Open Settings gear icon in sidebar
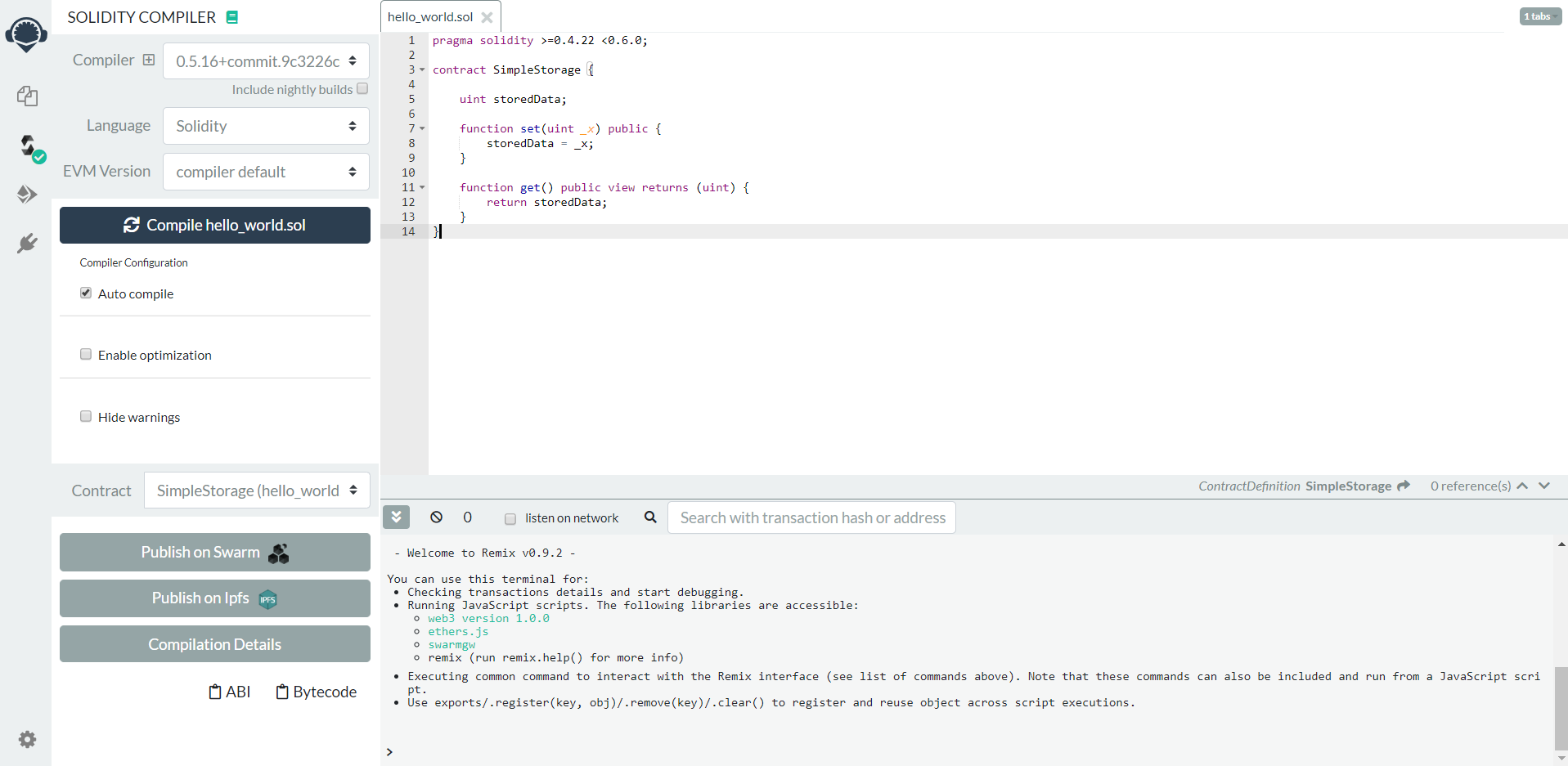 (27, 739)
